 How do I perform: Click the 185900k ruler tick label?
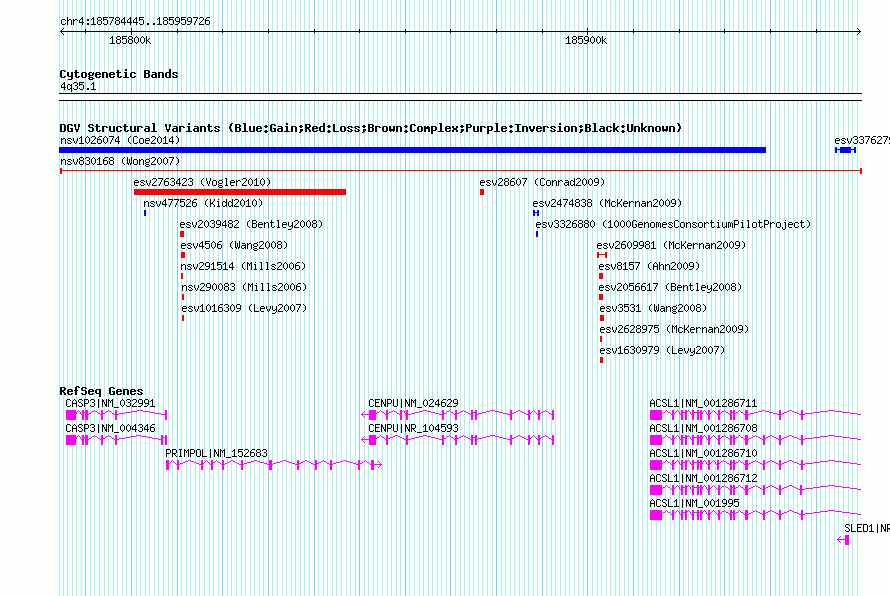(x=586, y=40)
